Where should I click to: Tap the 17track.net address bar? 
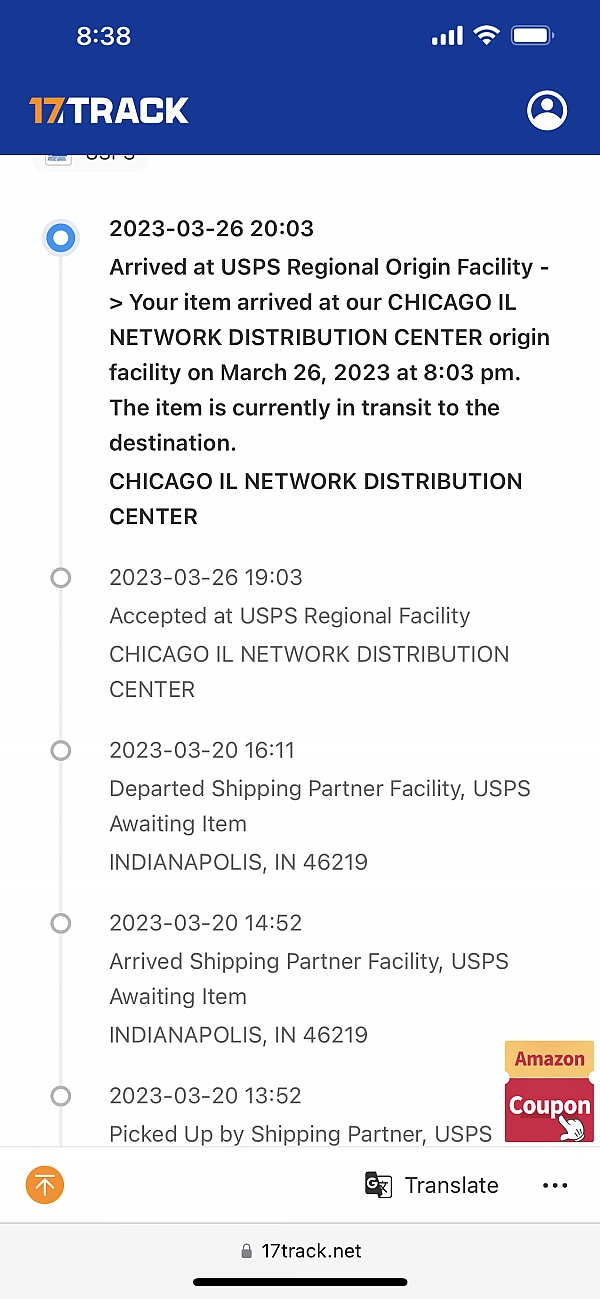pos(311,1251)
